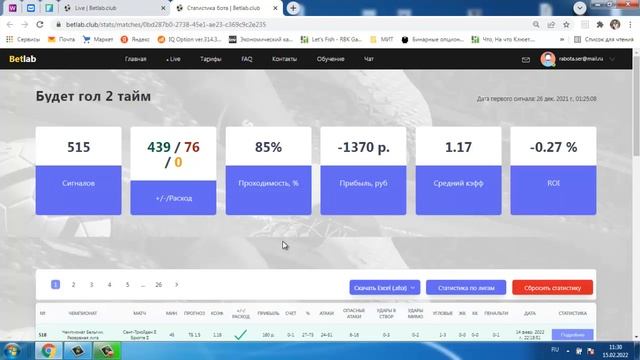Jump to last pagination page 26
This screenshot has height=360, width=640.
coord(158,284)
